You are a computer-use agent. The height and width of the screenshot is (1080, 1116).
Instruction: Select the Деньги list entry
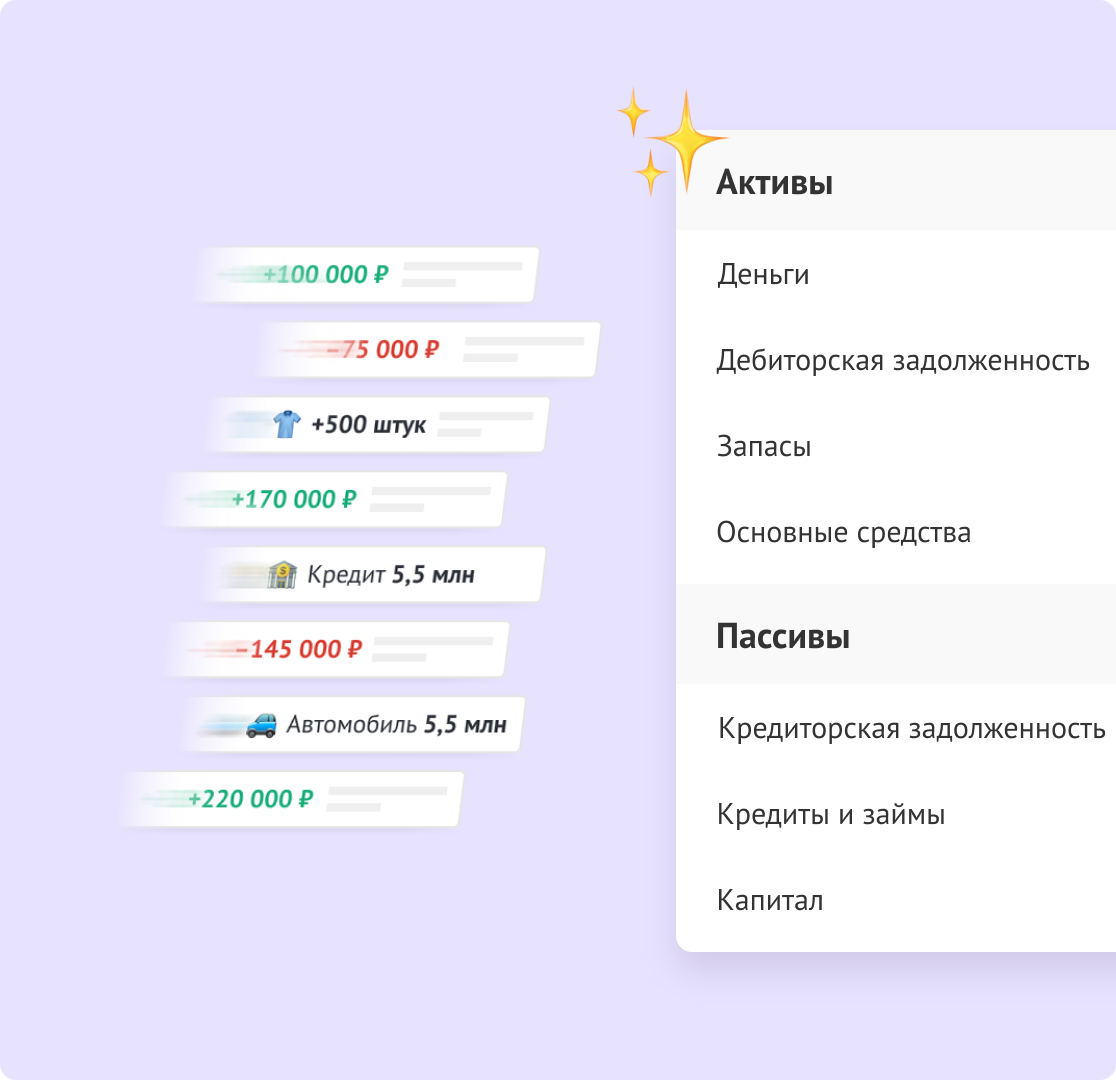(x=764, y=274)
